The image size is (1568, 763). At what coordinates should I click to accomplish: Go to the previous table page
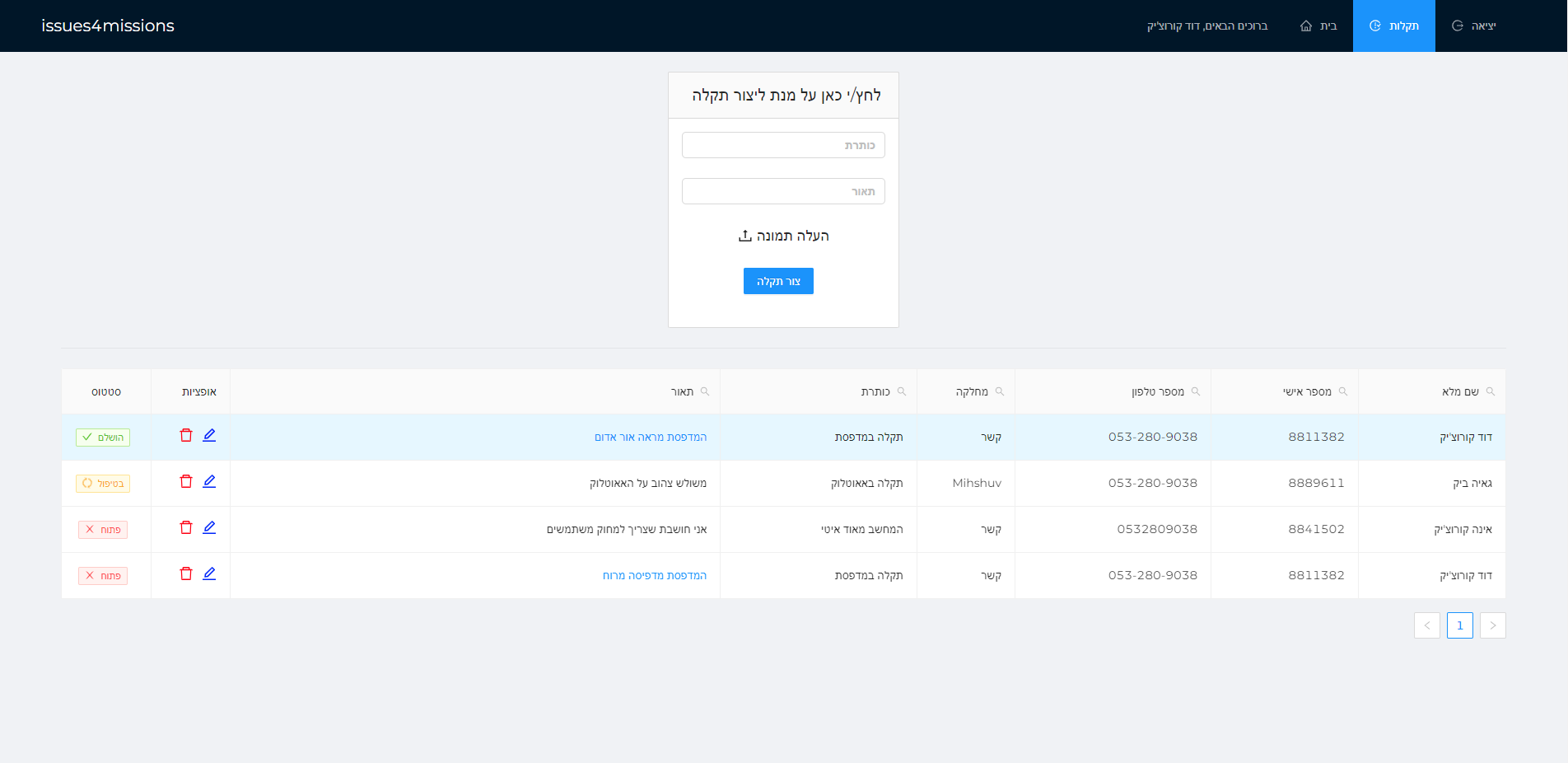tap(1427, 625)
